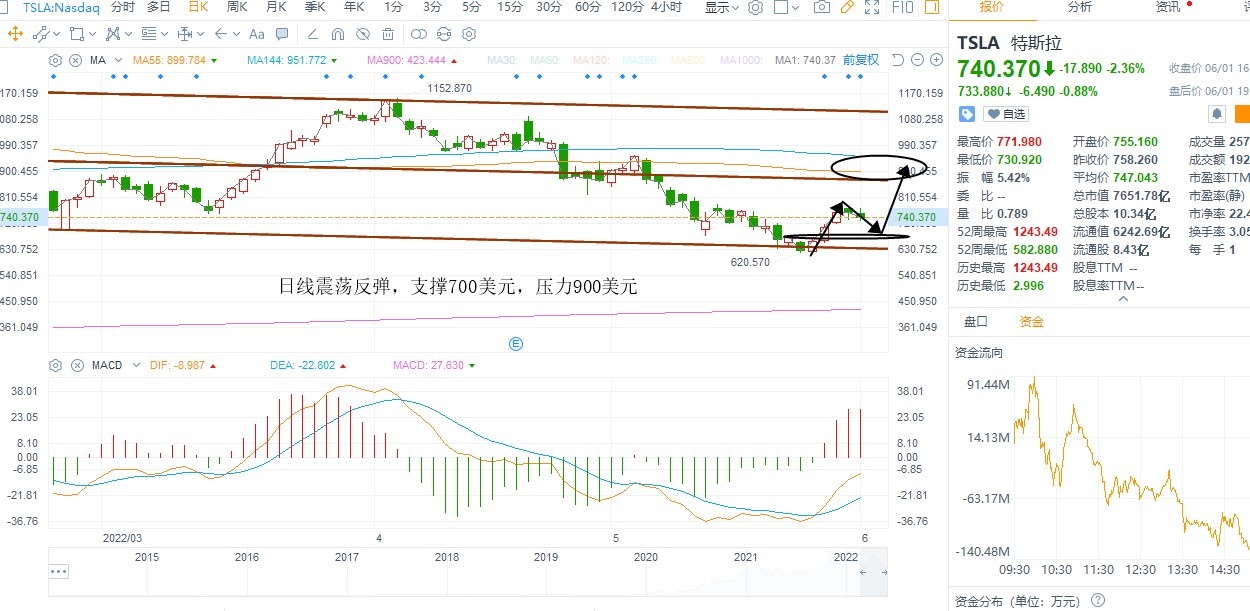This screenshot has width=1250, height=611.
Task: Click the TSLA:Nasdaq symbol label
Action: click(x=59, y=7)
